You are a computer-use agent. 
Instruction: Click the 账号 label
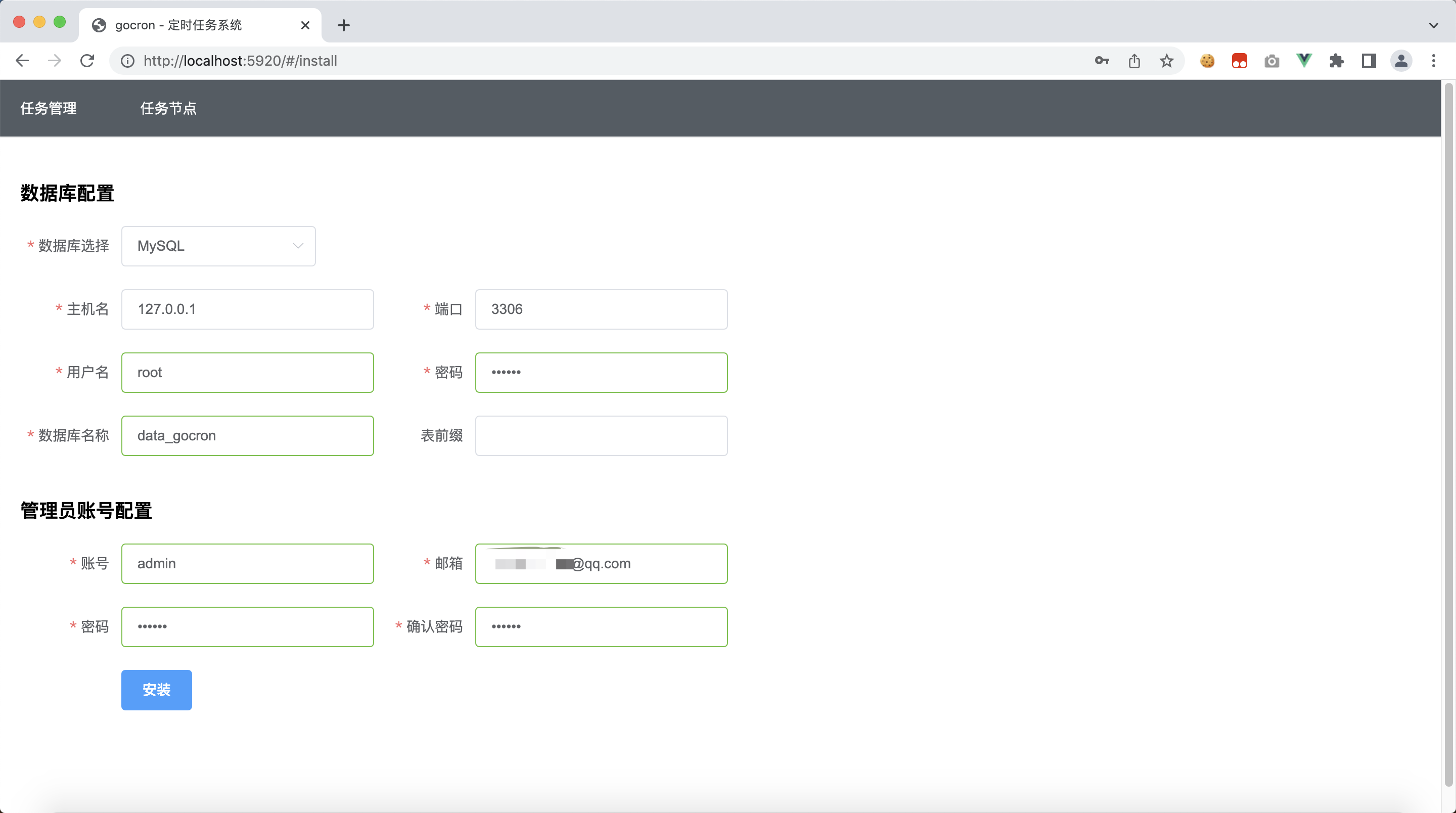pyautogui.click(x=95, y=564)
